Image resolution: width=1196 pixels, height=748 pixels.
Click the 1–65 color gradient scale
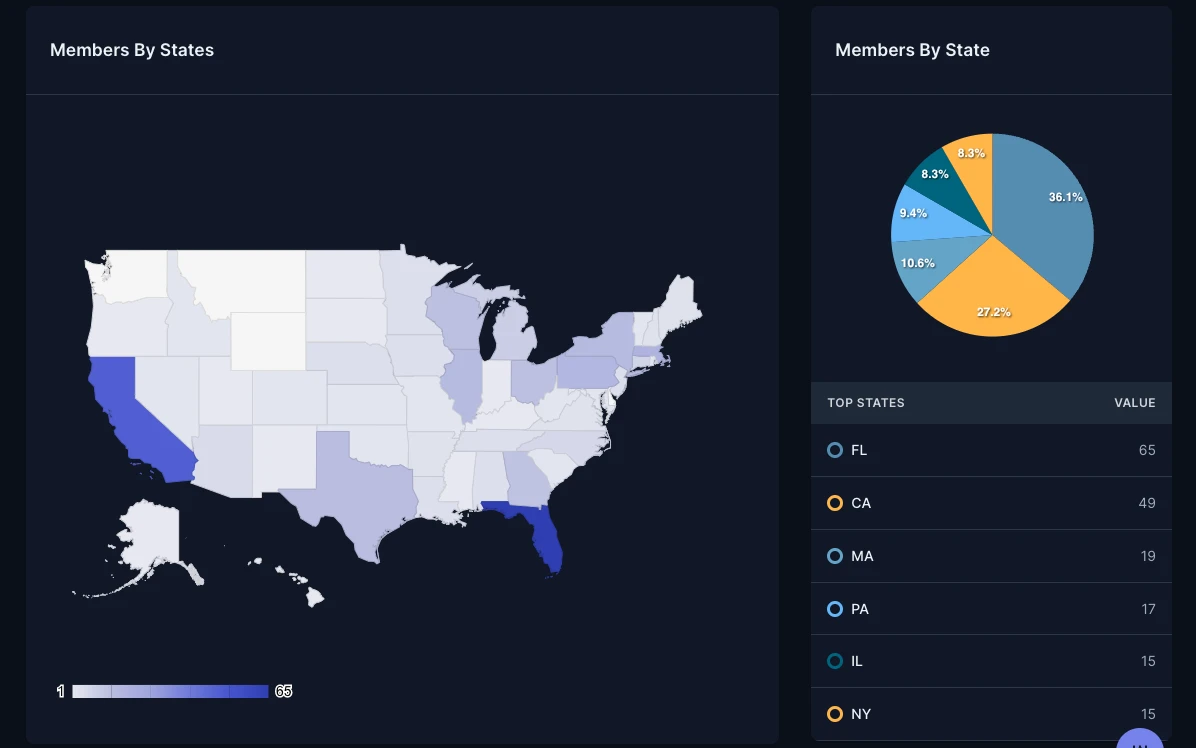tap(172, 690)
